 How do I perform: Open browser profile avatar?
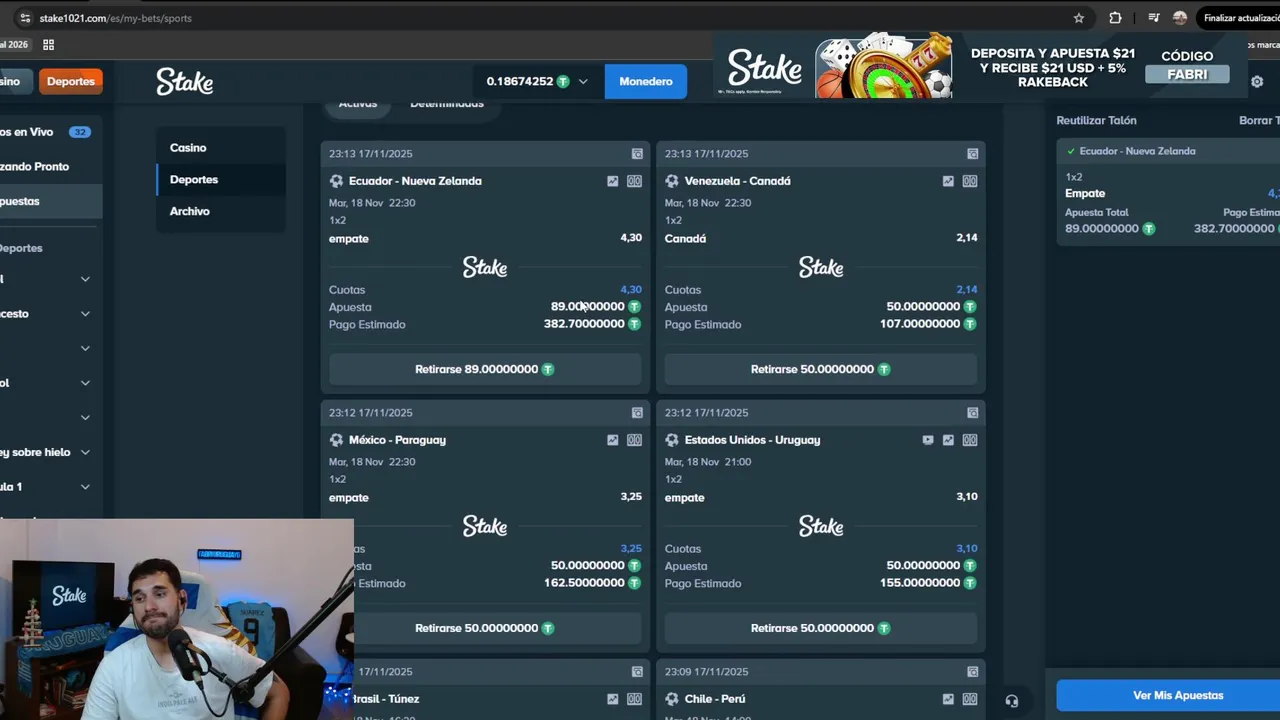1180,18
